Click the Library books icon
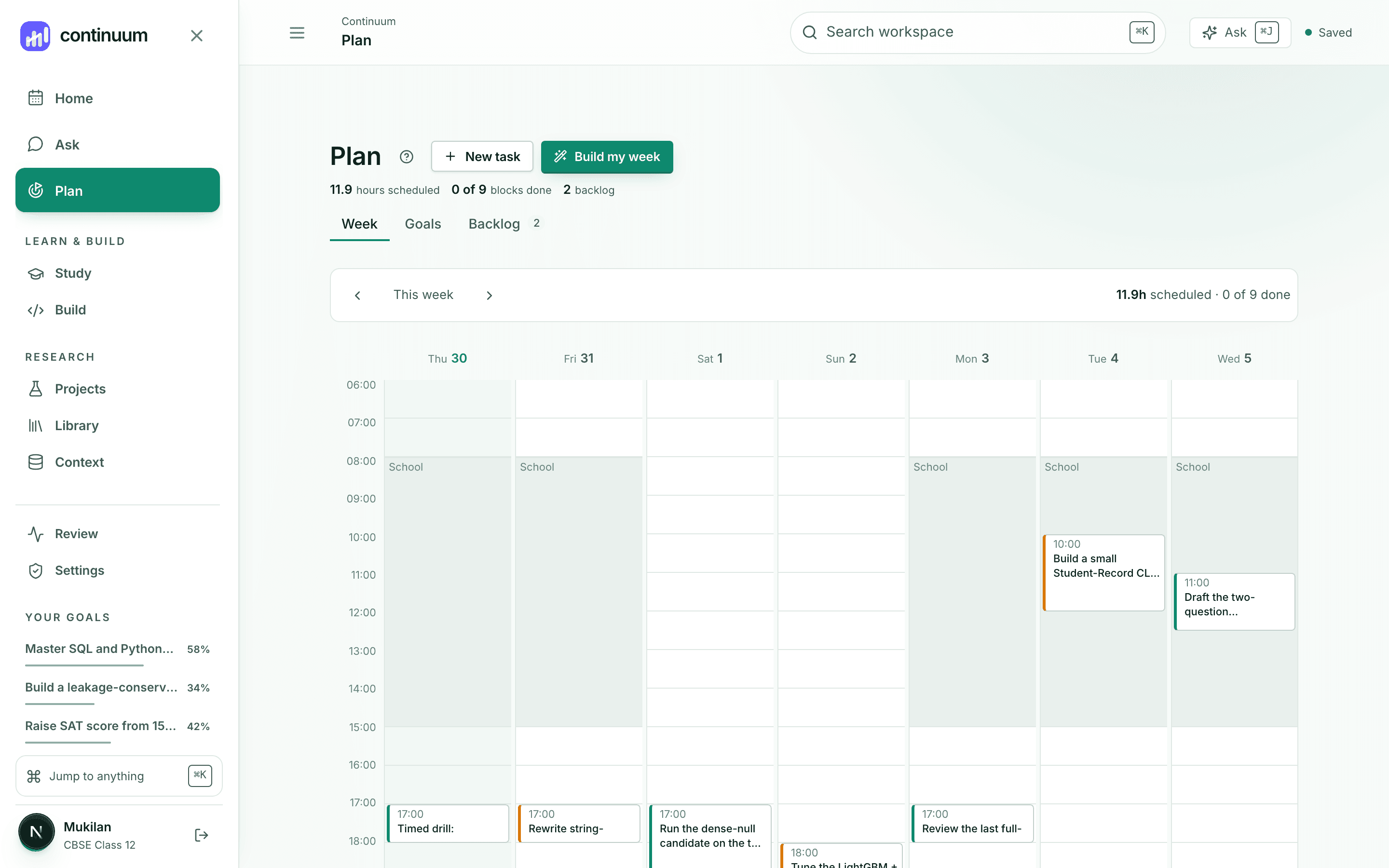Screen dimensions: 1389x868 36,425
